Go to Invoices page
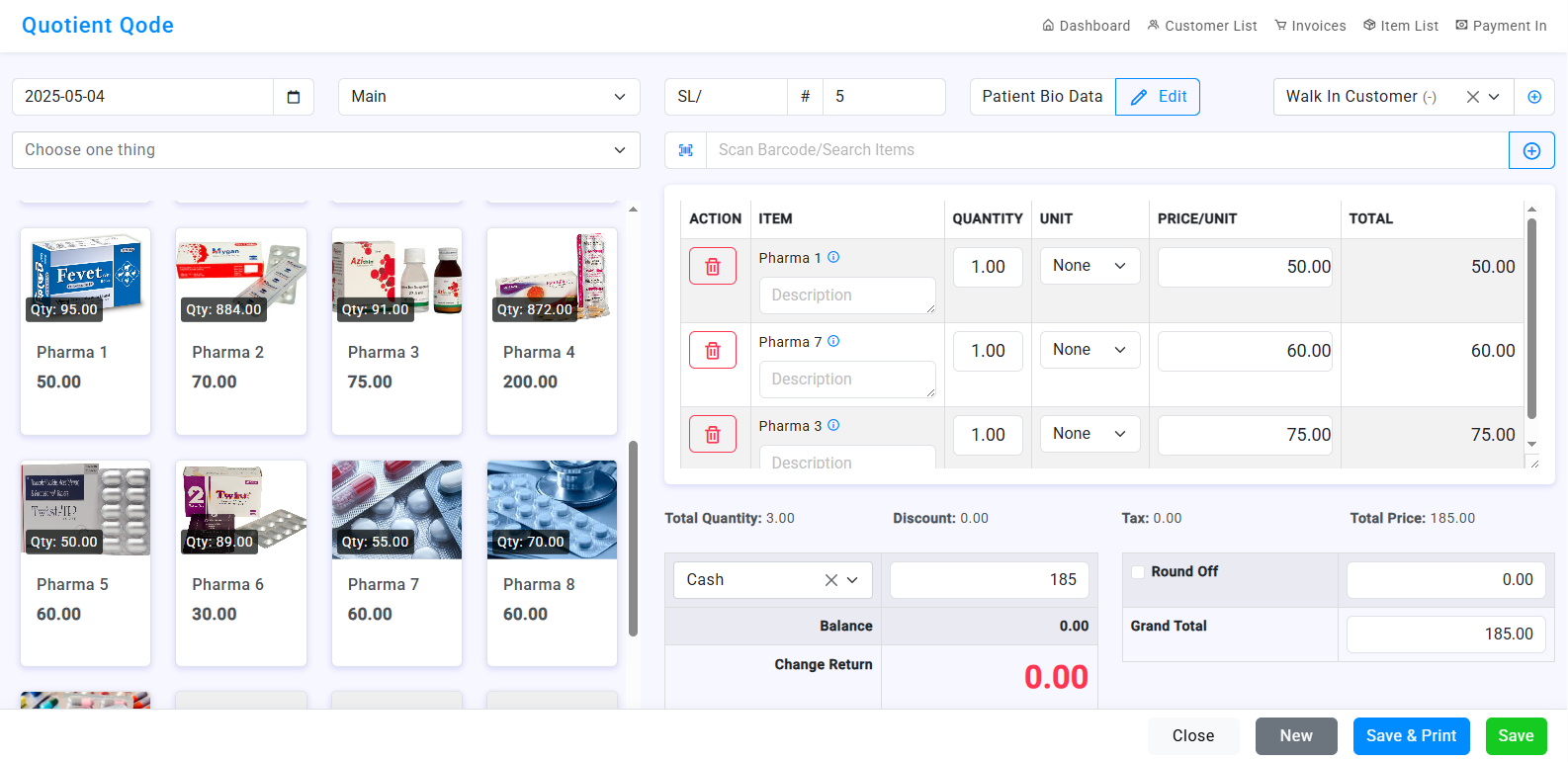 click(1310, 26)
